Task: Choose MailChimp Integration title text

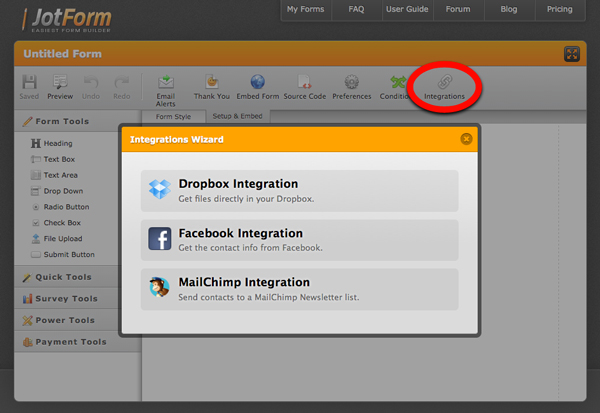Action: pos(244,282)
